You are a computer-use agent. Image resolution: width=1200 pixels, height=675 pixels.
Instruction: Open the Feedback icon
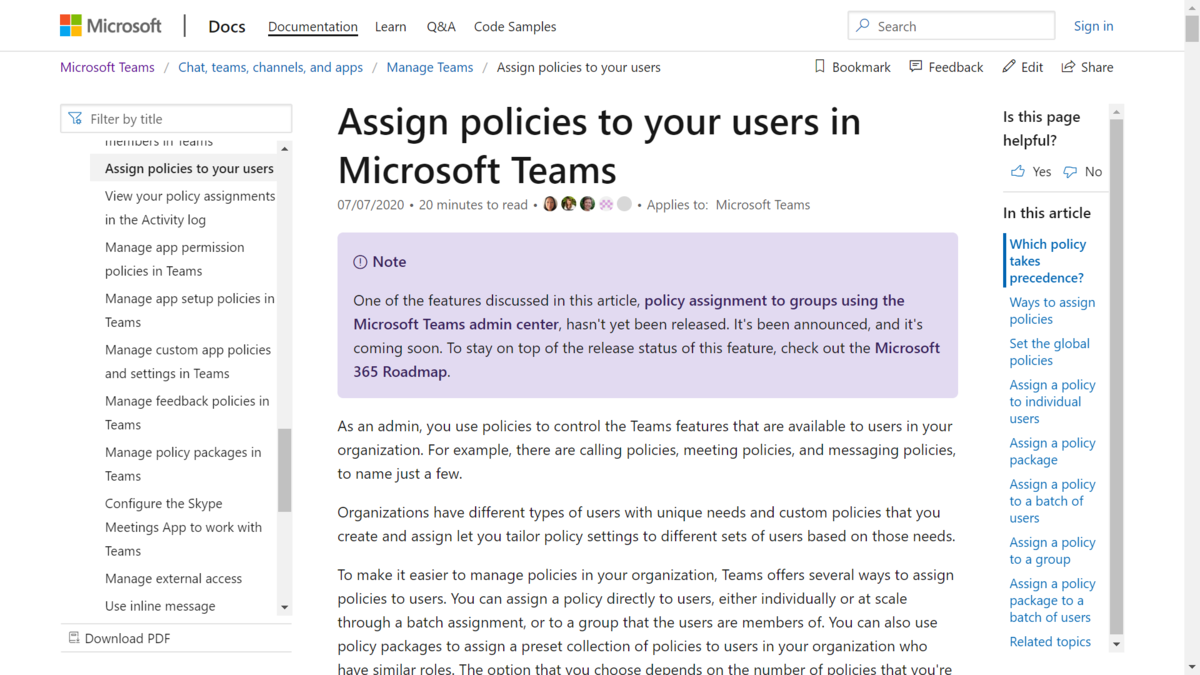coord(916,67)
